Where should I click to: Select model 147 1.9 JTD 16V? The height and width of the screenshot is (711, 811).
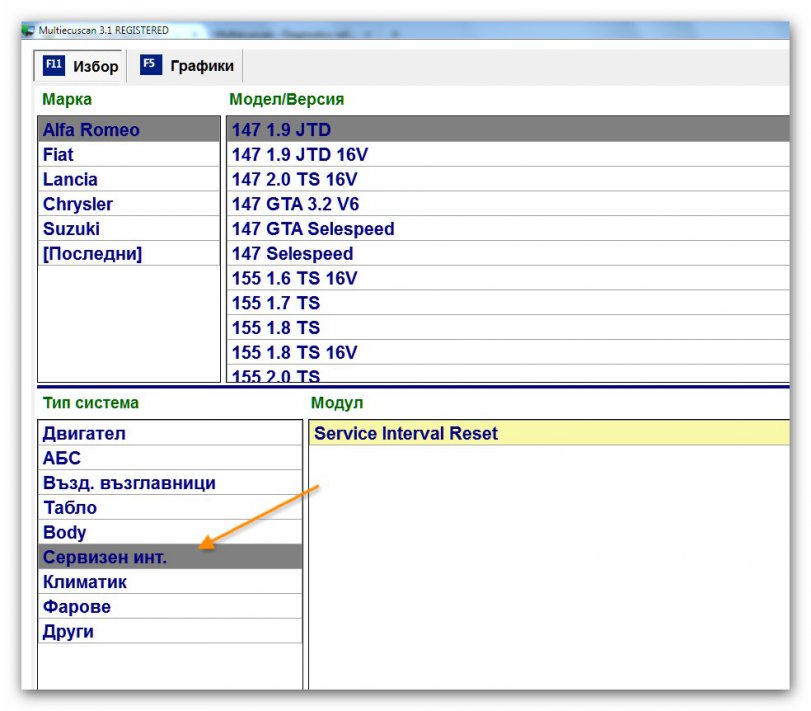point(299,155)
